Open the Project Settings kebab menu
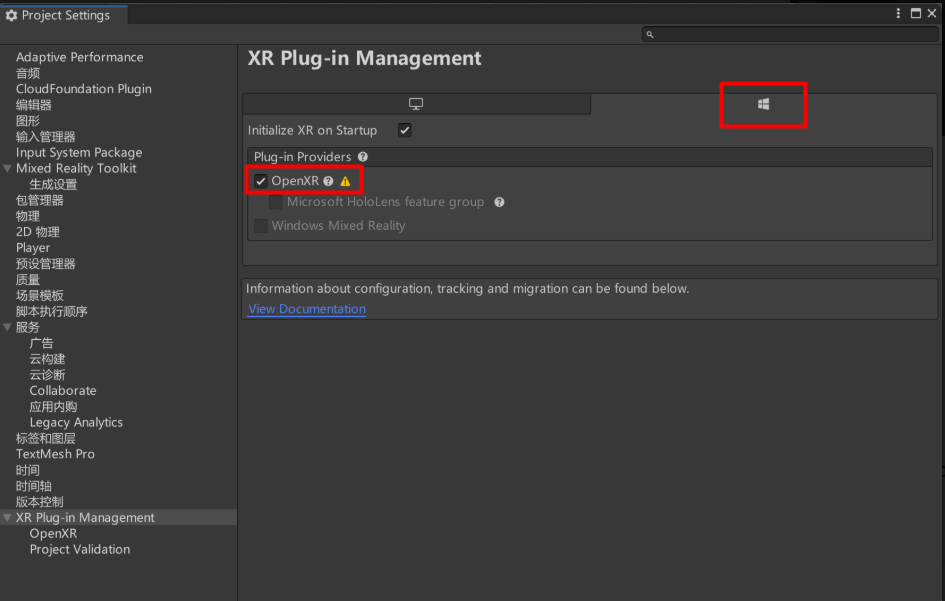The height and width of the screenshot is (601, 945). click(898, 13)
